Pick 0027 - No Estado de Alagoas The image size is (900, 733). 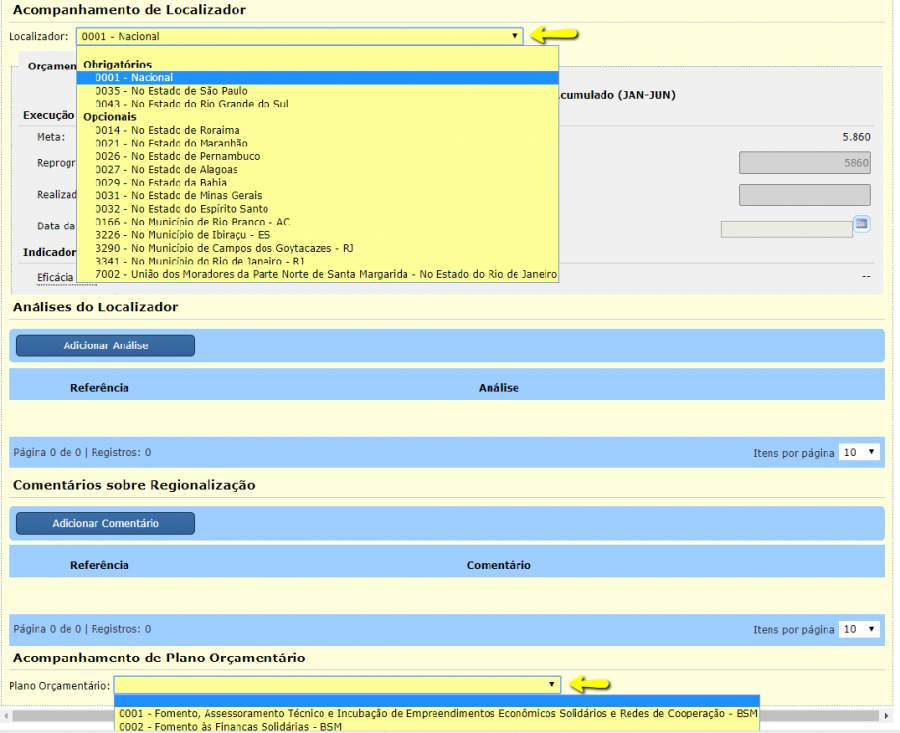click(x=317, y=169)
